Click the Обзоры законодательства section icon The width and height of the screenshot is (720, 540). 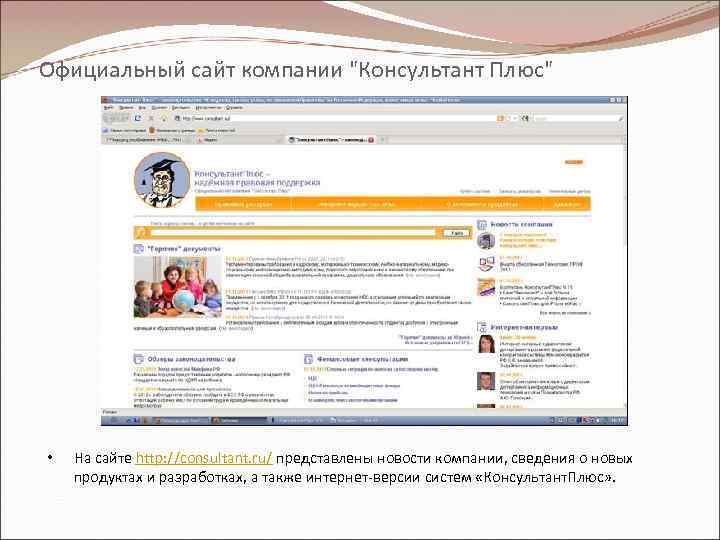pyautogui.click(x=138, y=359)
